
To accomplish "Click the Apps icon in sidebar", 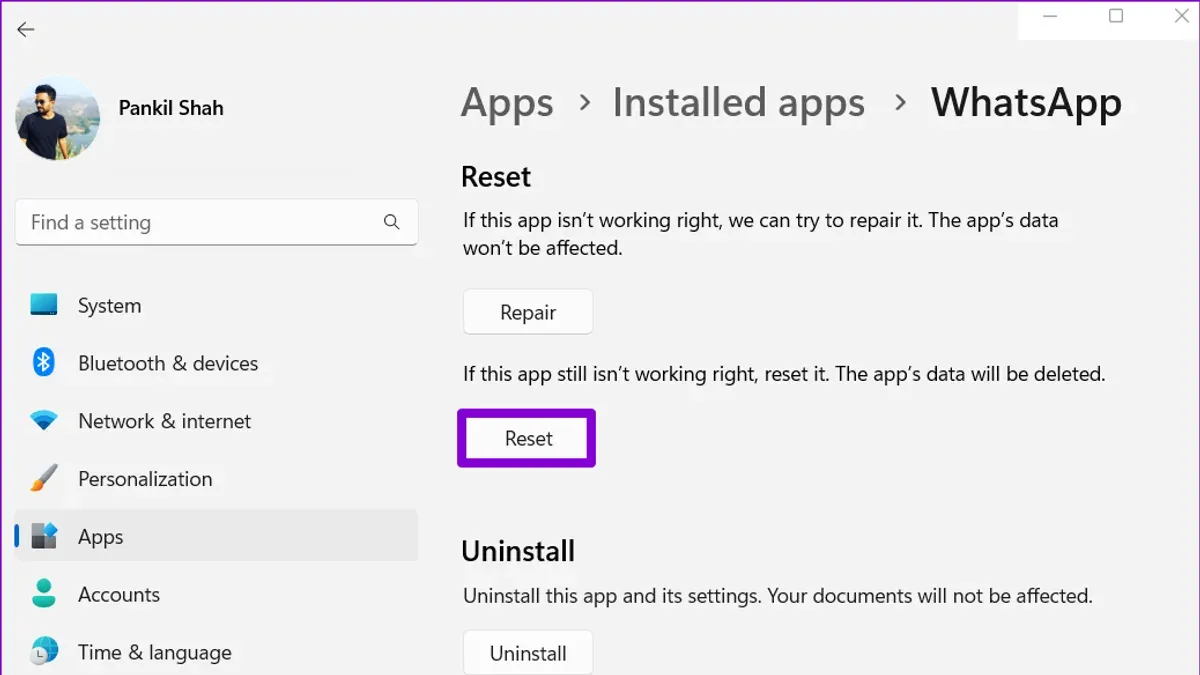I will [x=44, y=537].
